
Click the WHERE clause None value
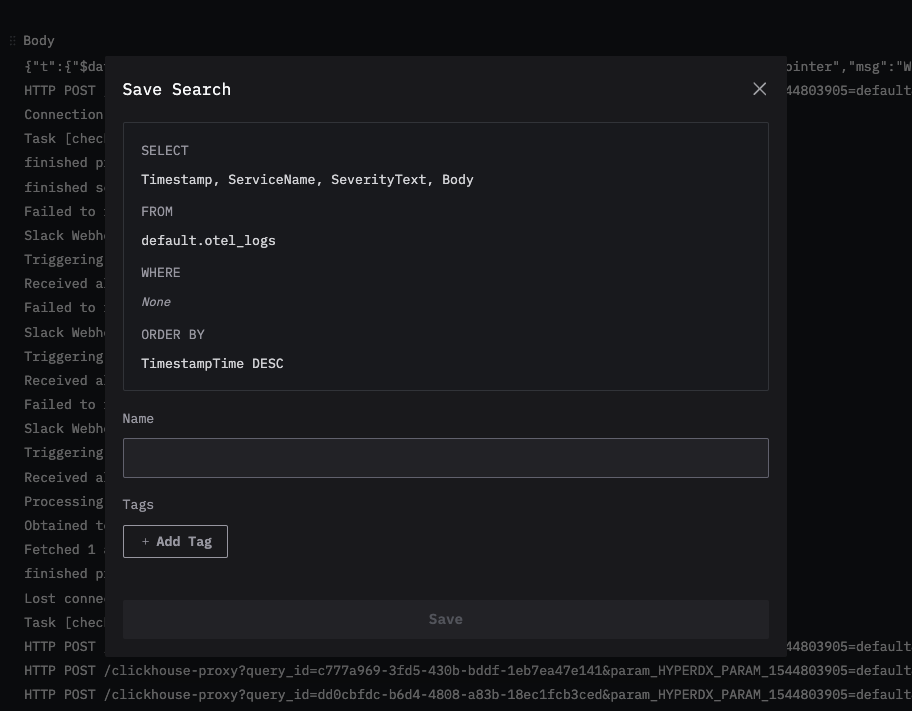click(x=156, y=302)
